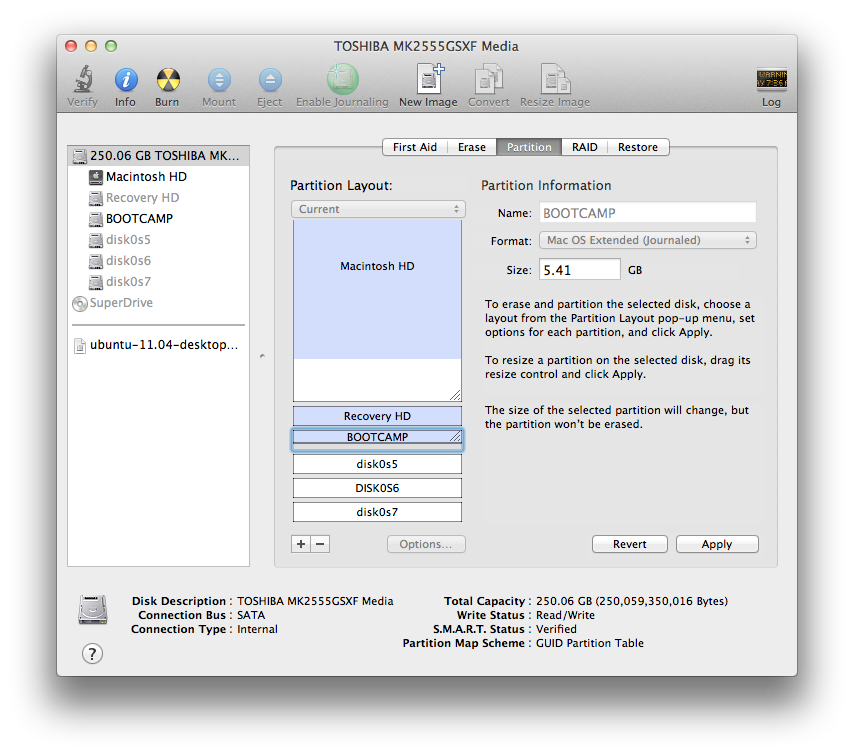Switch to the Restore tab
This screenshot has height=755, width=854.
tap(638, 147)
